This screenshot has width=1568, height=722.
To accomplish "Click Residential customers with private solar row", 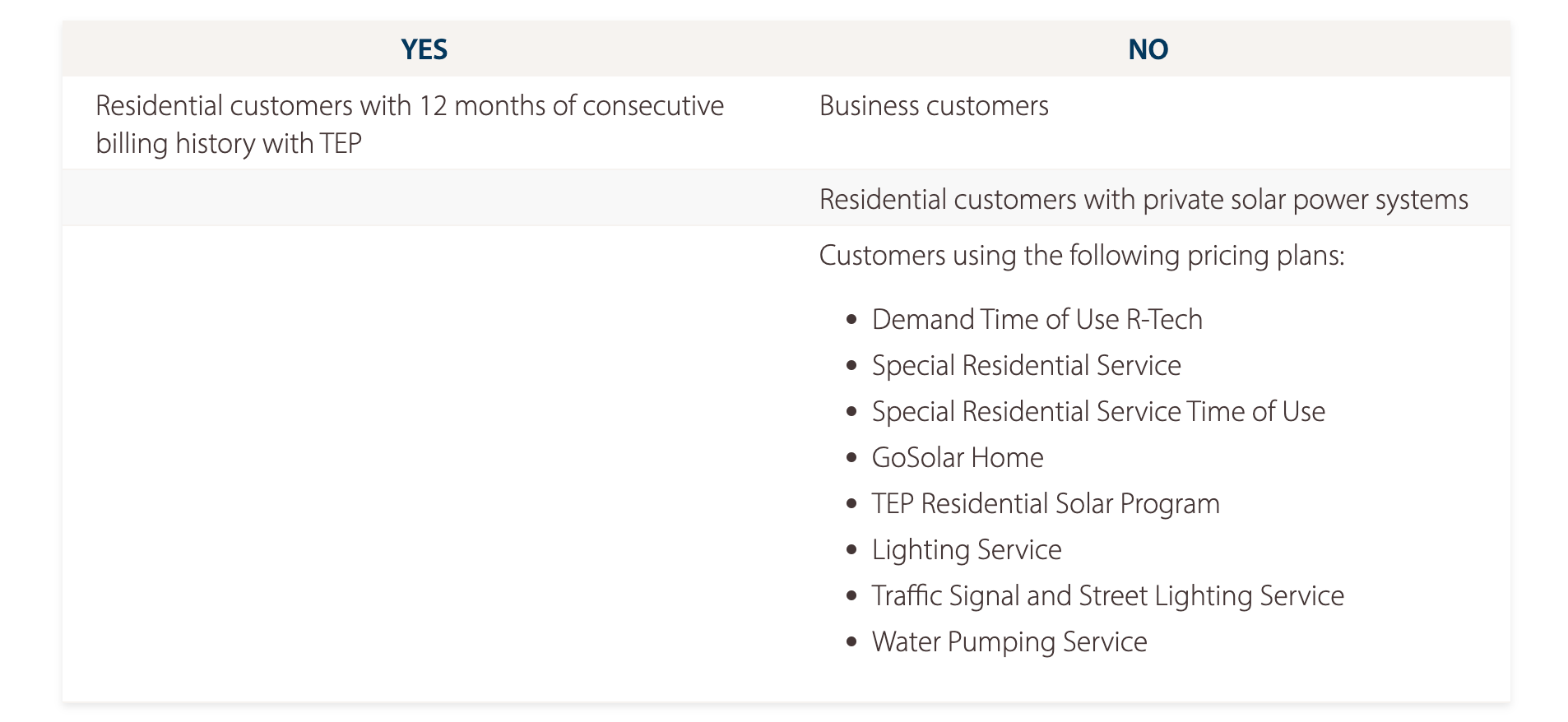I will click(x=786, y=198).
